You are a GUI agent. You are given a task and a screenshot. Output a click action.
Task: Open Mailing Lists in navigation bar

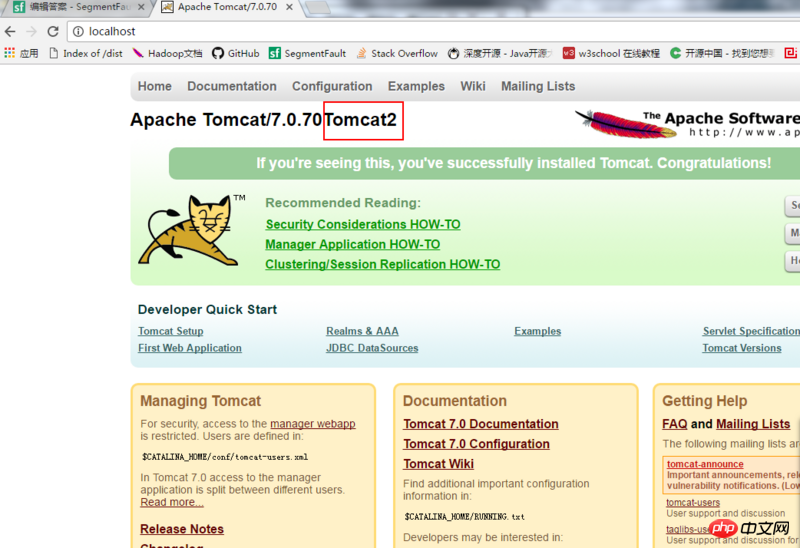(x=538, y=86)
